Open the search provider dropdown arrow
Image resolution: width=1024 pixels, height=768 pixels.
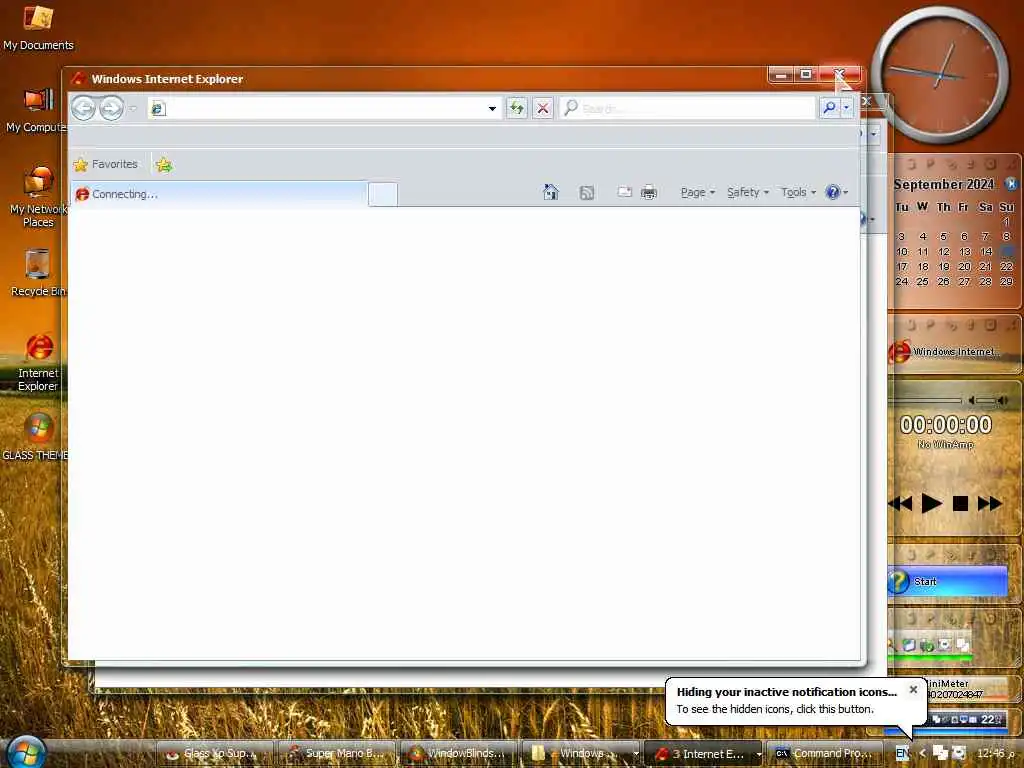pyautogui.click(x=847, y=108)
